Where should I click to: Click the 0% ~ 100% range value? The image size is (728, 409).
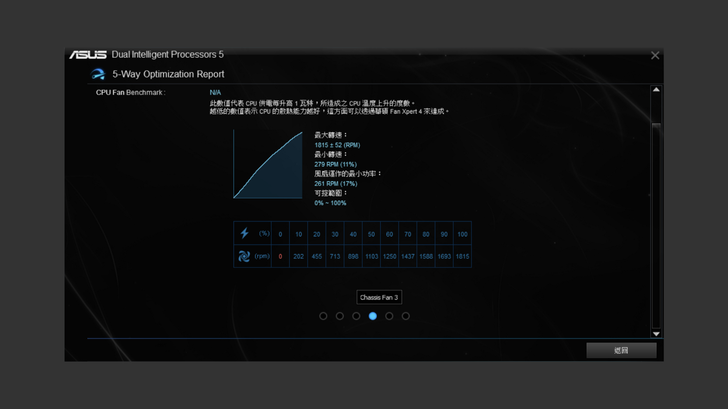[330, 203]
